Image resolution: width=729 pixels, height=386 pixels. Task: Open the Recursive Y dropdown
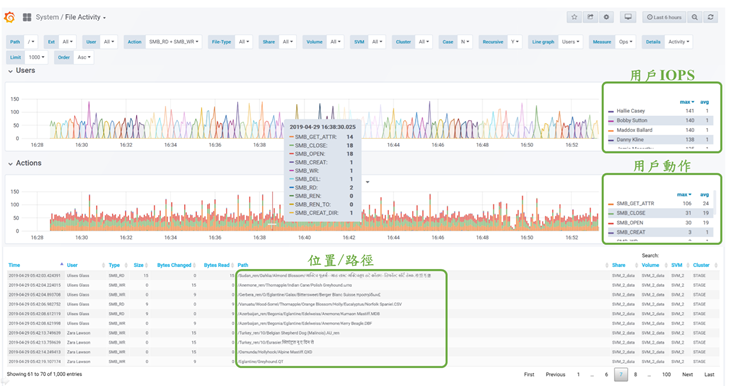click(515, 42)
